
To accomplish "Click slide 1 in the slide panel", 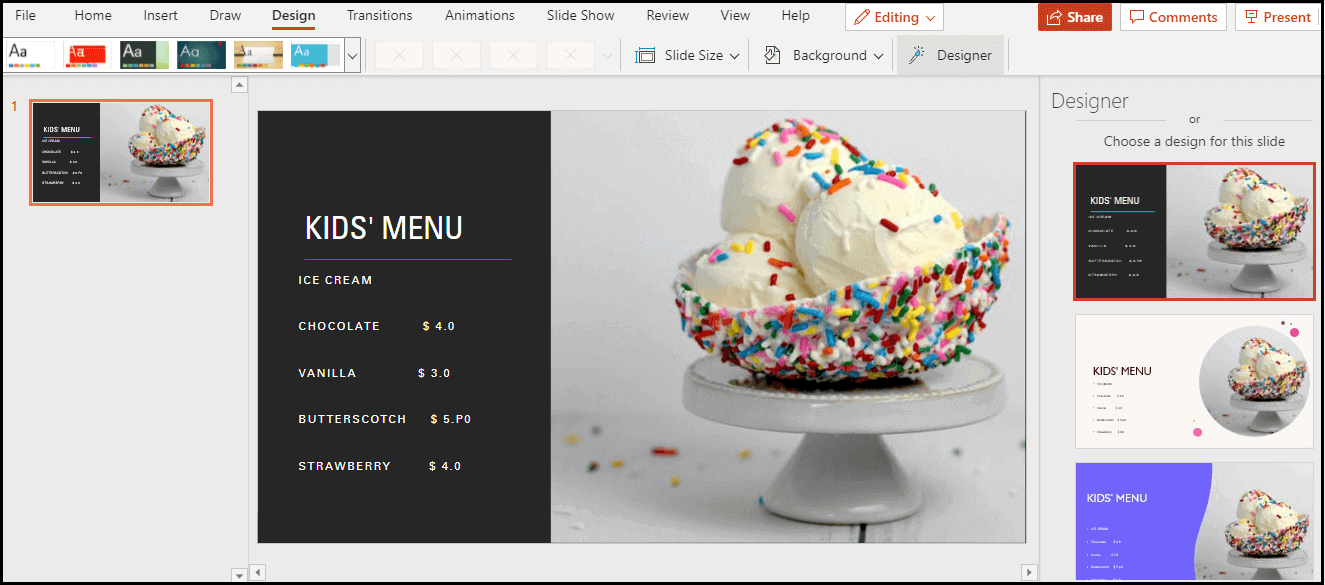I will 120,152.
